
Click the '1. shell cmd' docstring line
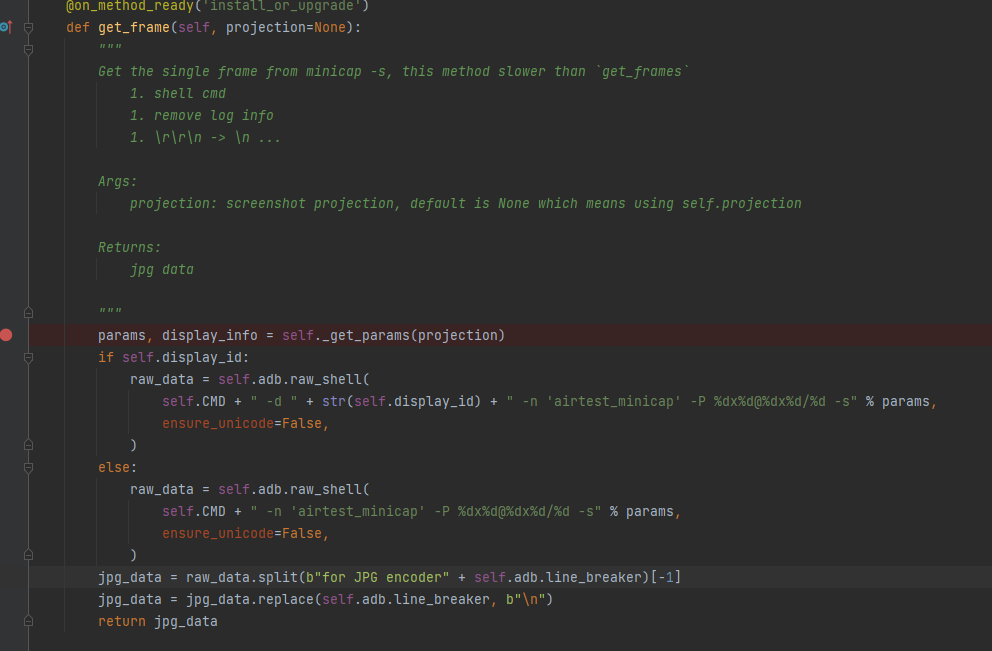point(178,94)
